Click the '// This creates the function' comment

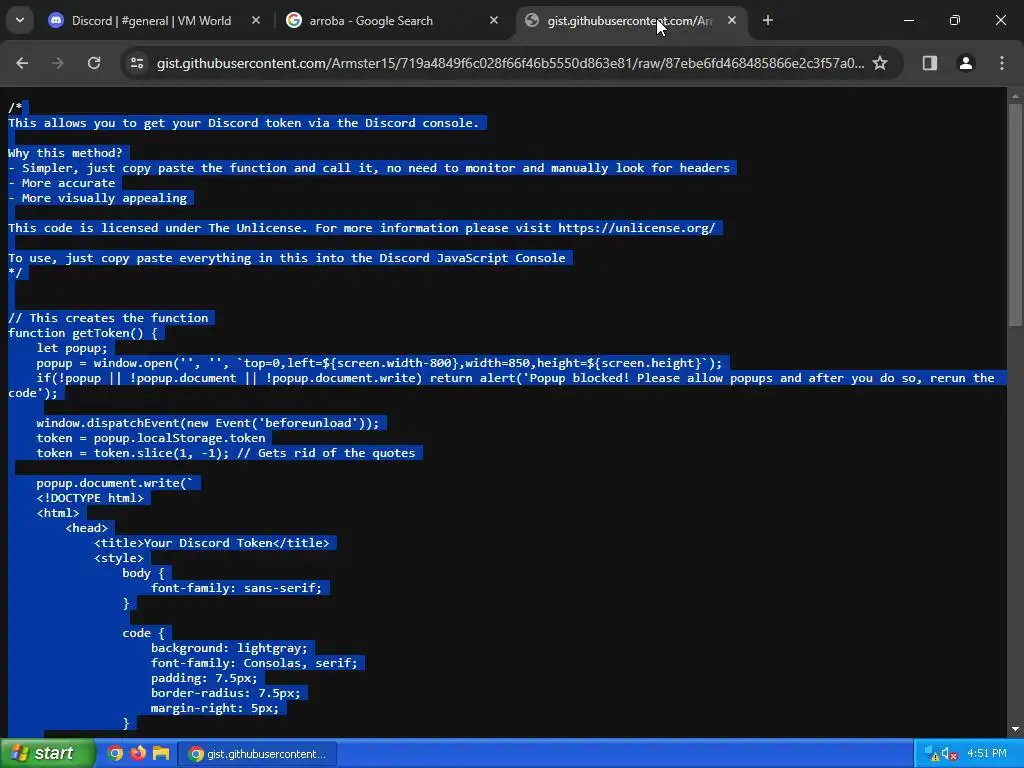(x=108, y=318)
